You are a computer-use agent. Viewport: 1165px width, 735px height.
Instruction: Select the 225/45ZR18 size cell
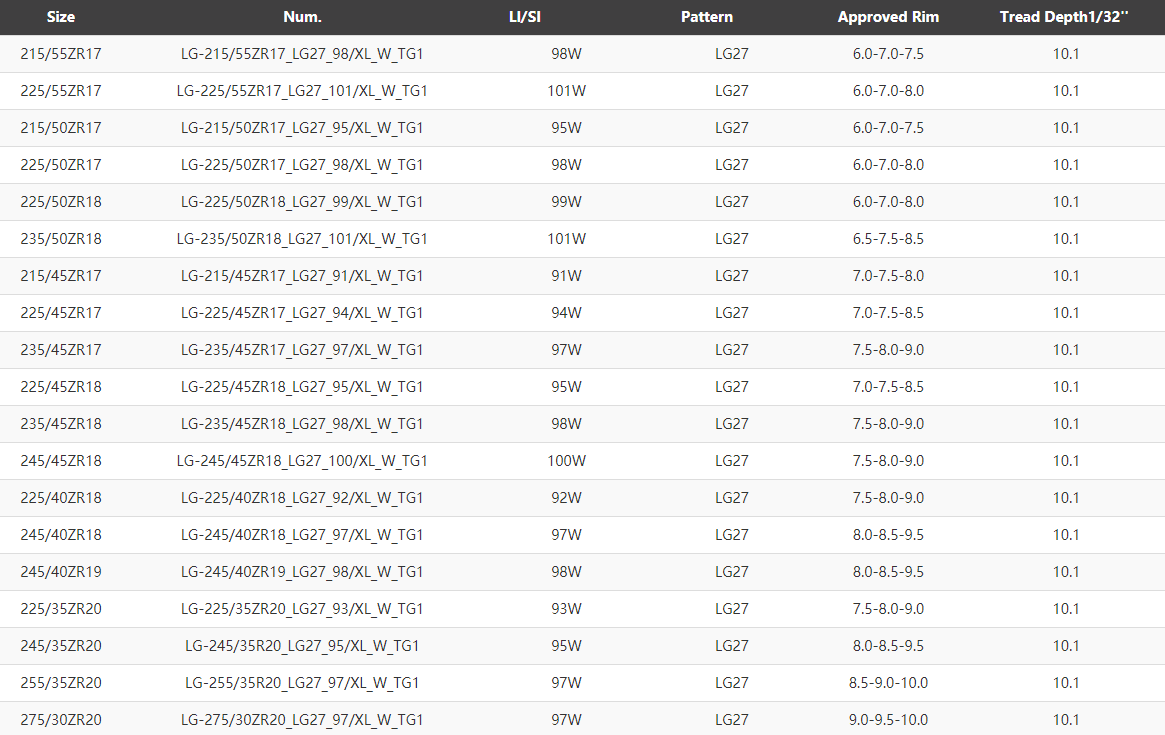(x=61, y=387)
